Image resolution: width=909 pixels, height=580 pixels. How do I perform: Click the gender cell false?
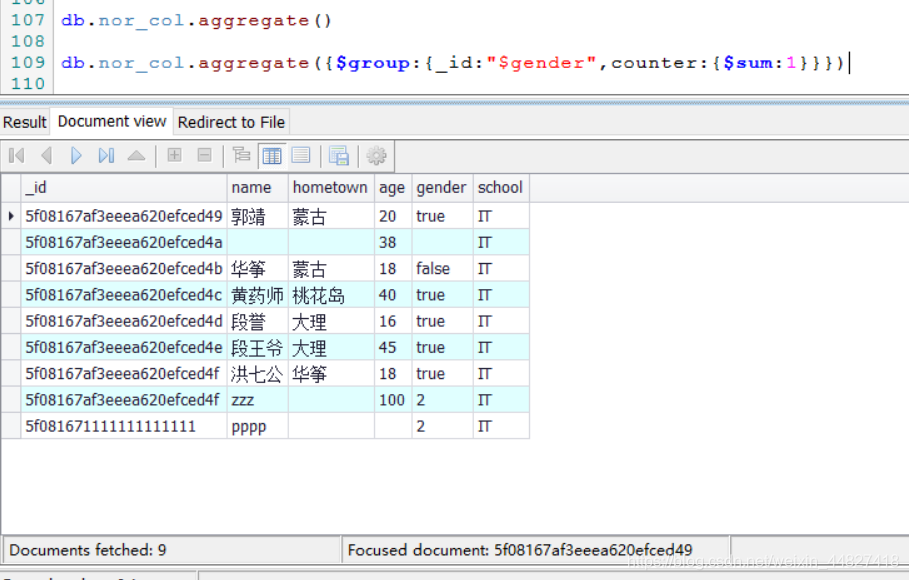[443, 269]
